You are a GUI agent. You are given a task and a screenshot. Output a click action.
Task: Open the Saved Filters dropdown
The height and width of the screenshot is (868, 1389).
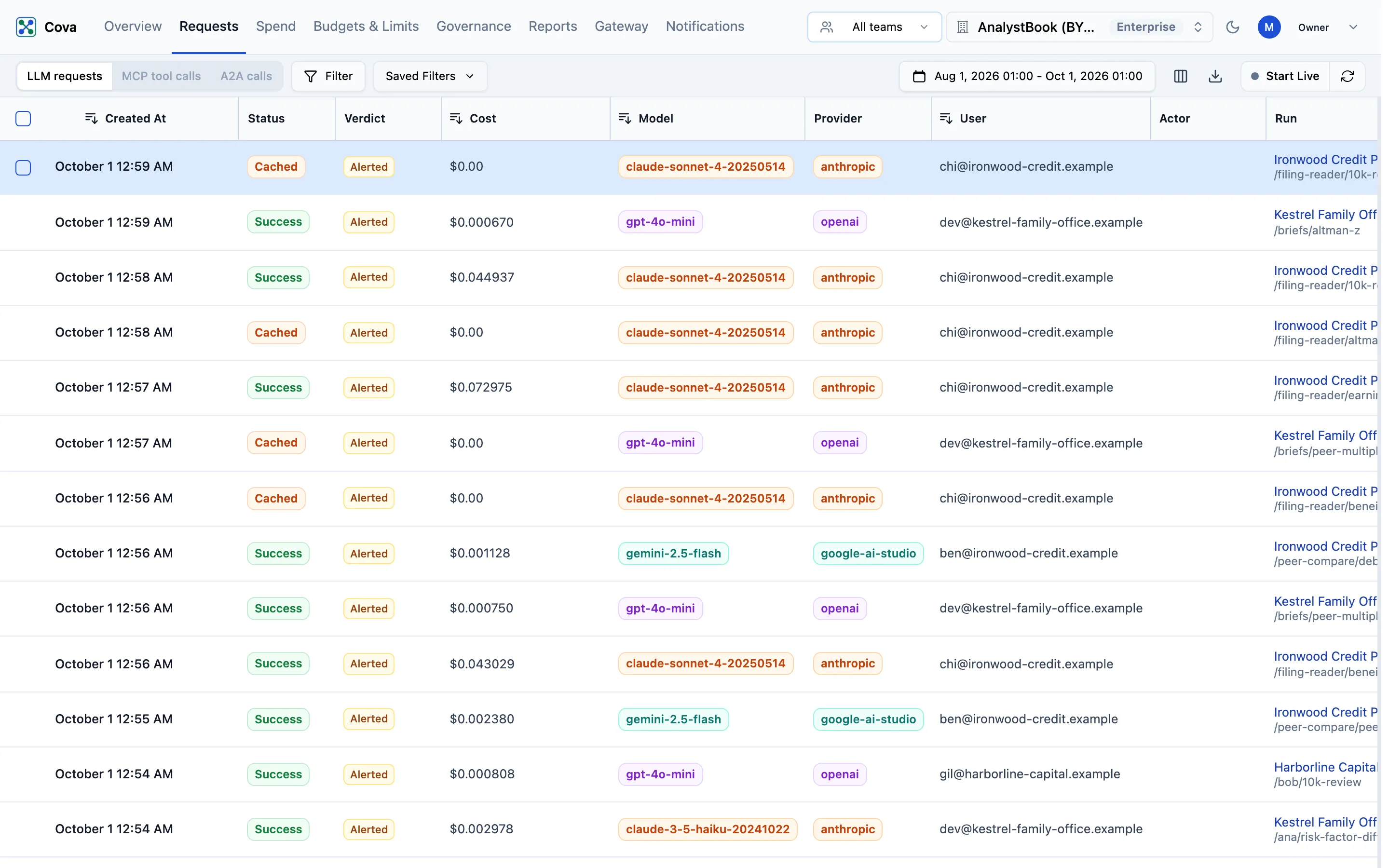pos(430,76)
